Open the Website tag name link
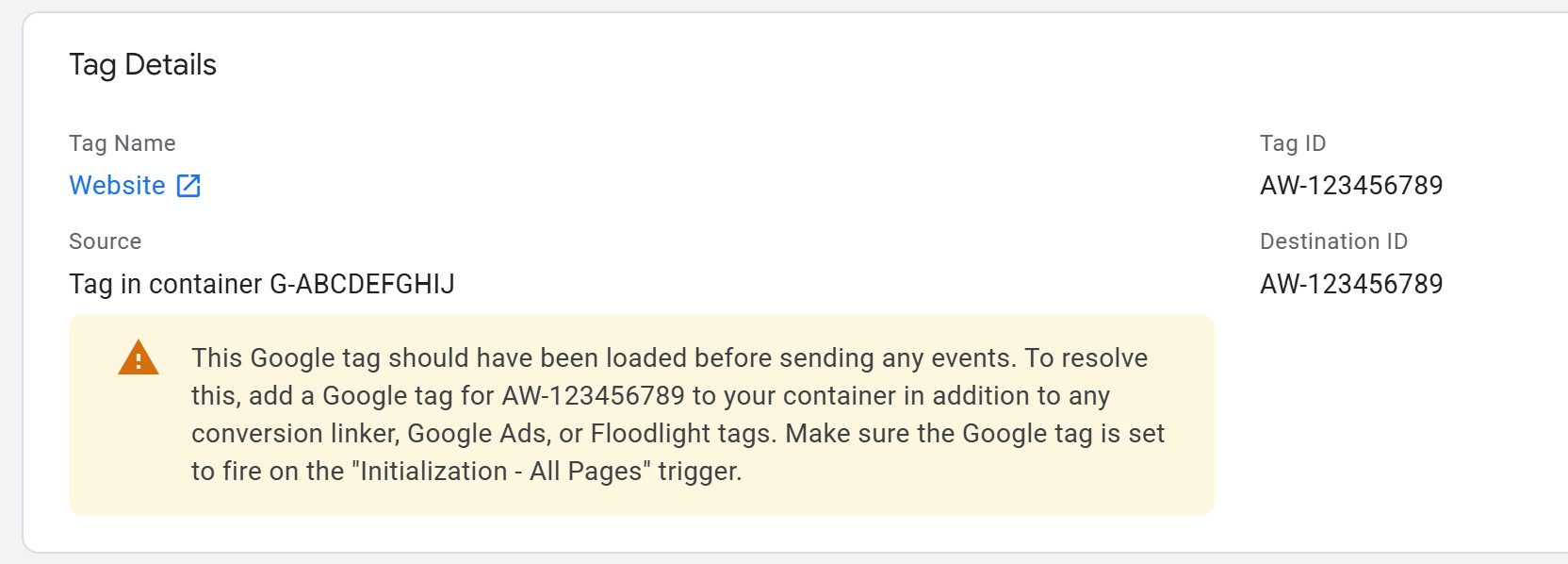This screenshot has height=564, width=1568. tap(117, 185)
